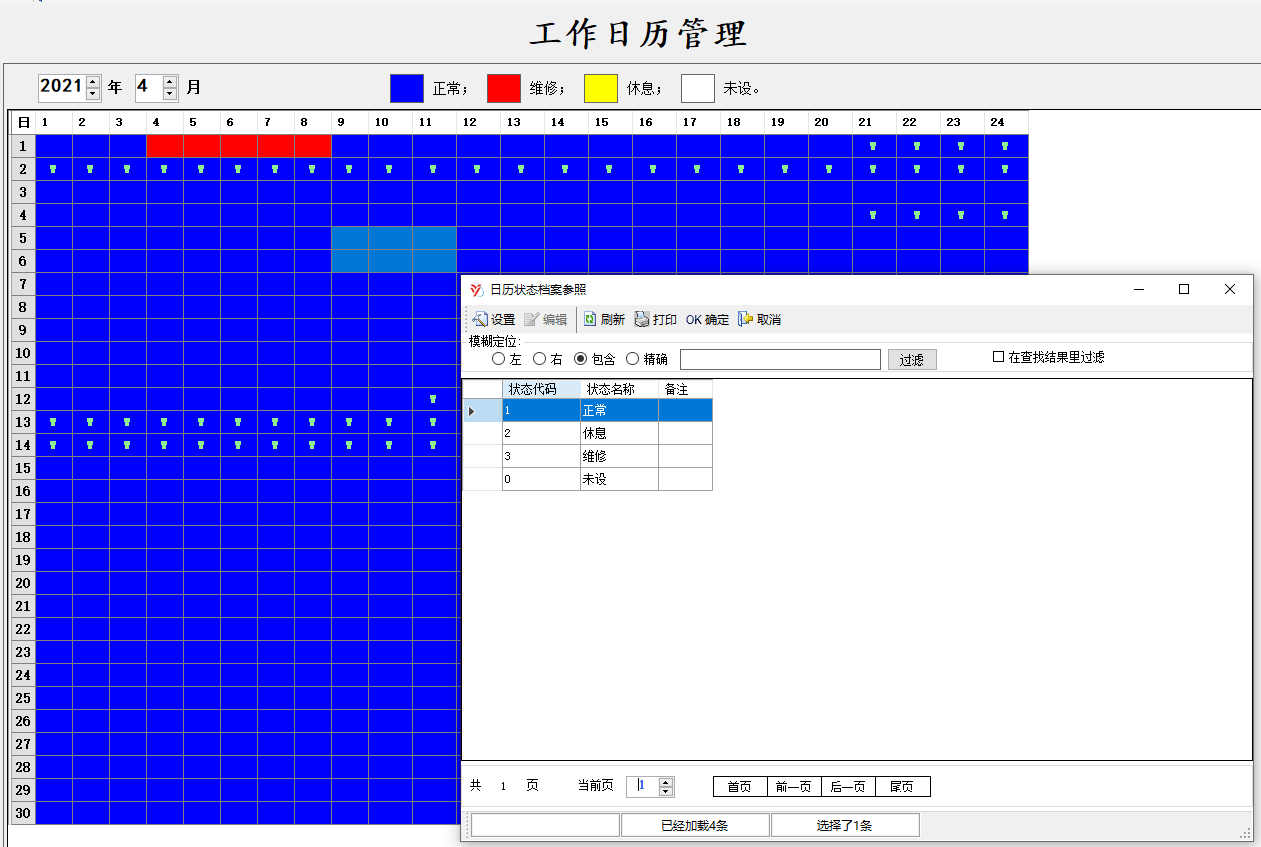Click the 设置 (Settings) toolbar icon
1261x847 pixels.
click(480, 320)
